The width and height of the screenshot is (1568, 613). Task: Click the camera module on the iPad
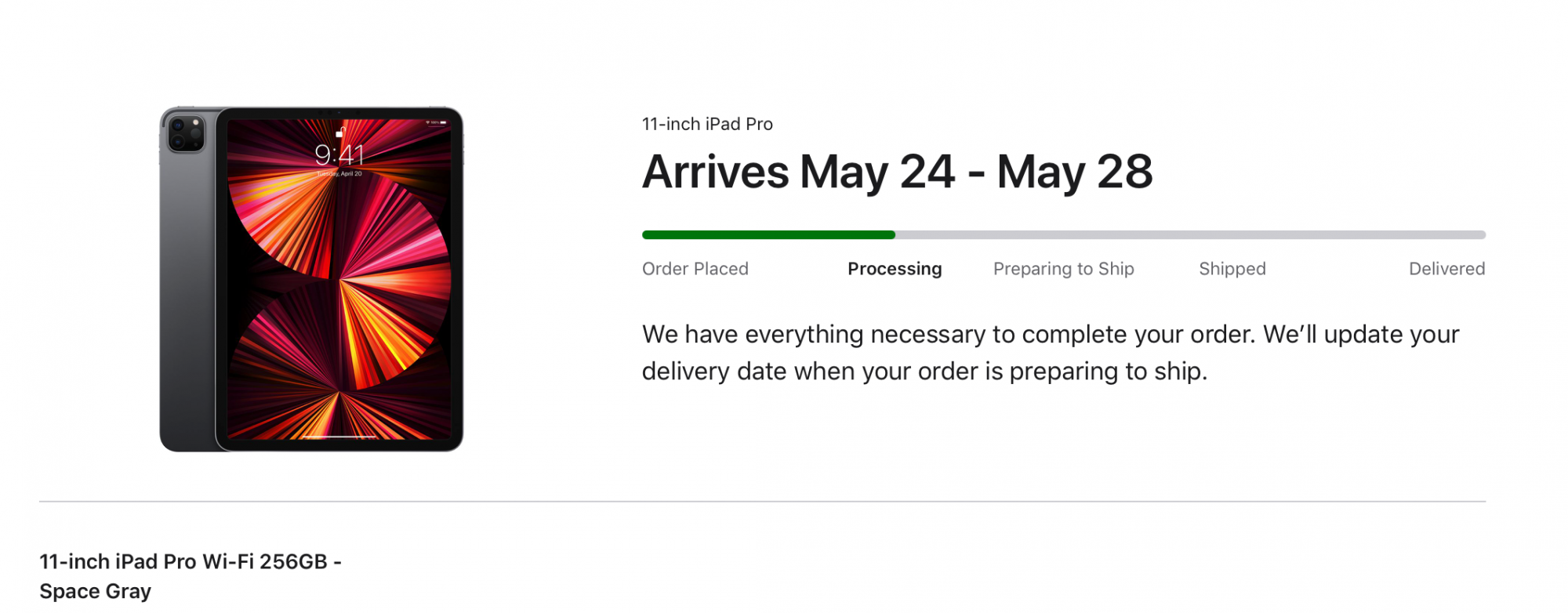tap(186, 134)
